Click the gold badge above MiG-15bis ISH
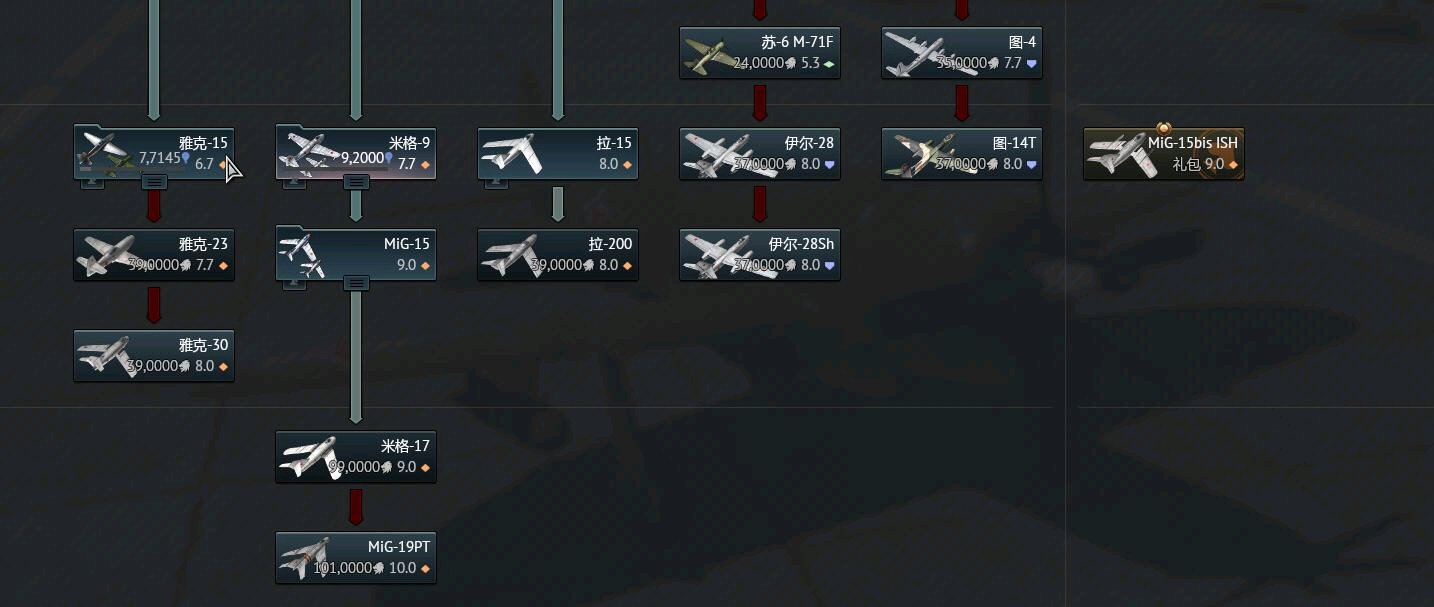Image resolution: width=1434 pixels, height=607 pixels. tap(1164, 128)
